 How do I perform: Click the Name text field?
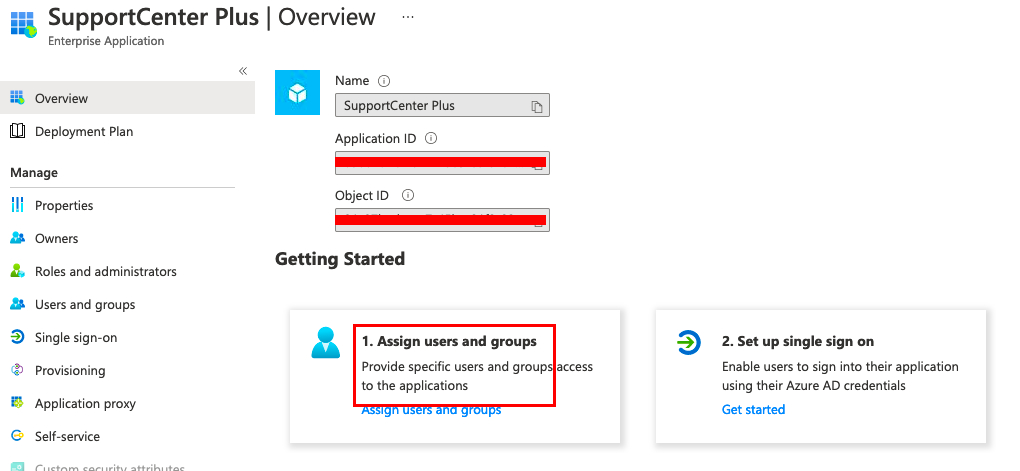432,105
